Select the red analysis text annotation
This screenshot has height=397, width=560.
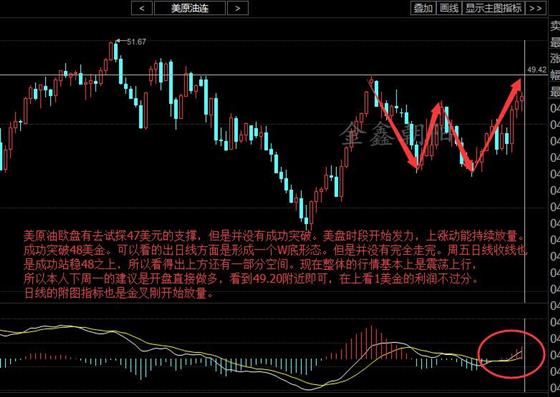point(275,264)
